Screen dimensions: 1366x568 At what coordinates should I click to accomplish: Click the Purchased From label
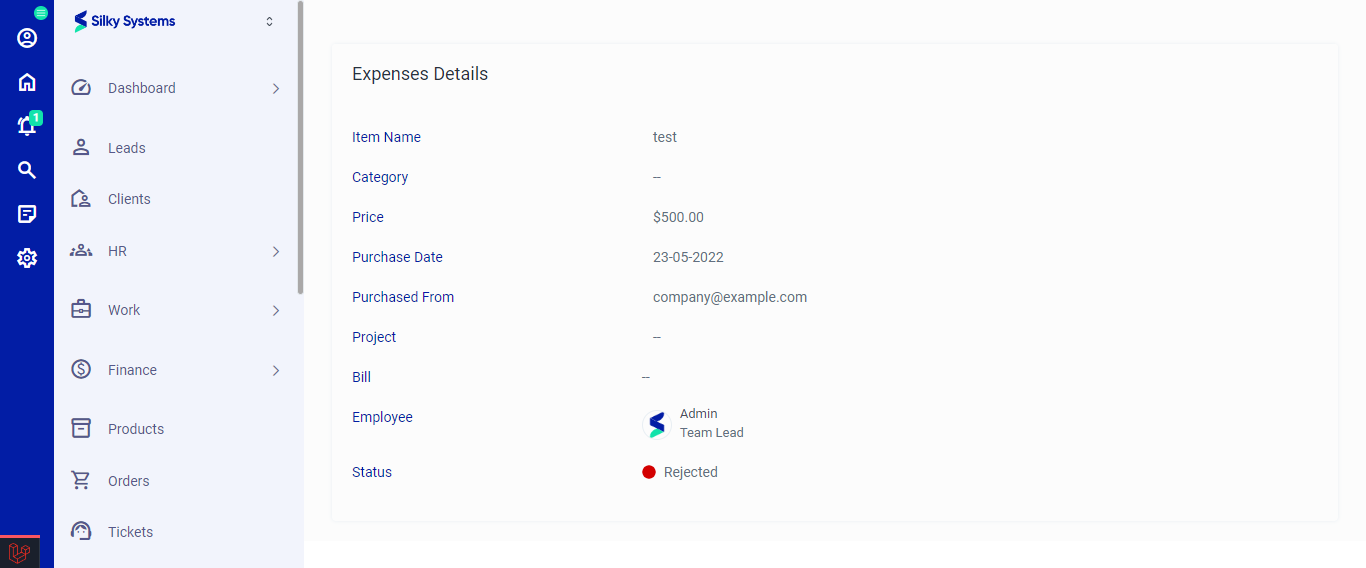403,297
